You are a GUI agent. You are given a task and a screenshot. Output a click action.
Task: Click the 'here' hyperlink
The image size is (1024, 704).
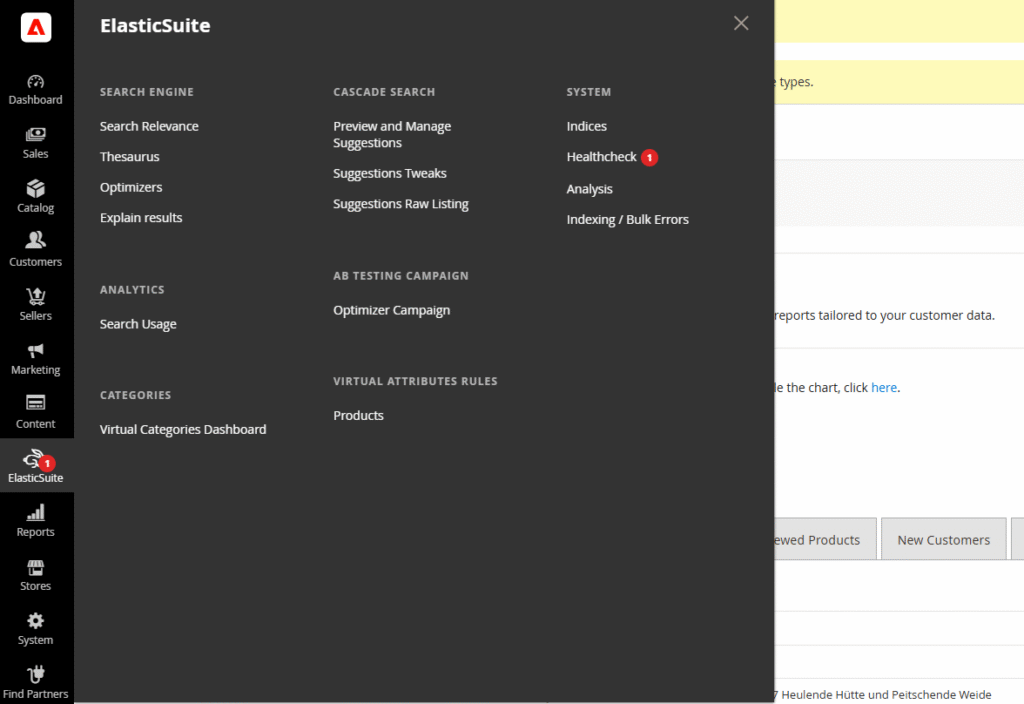point(884,387)
